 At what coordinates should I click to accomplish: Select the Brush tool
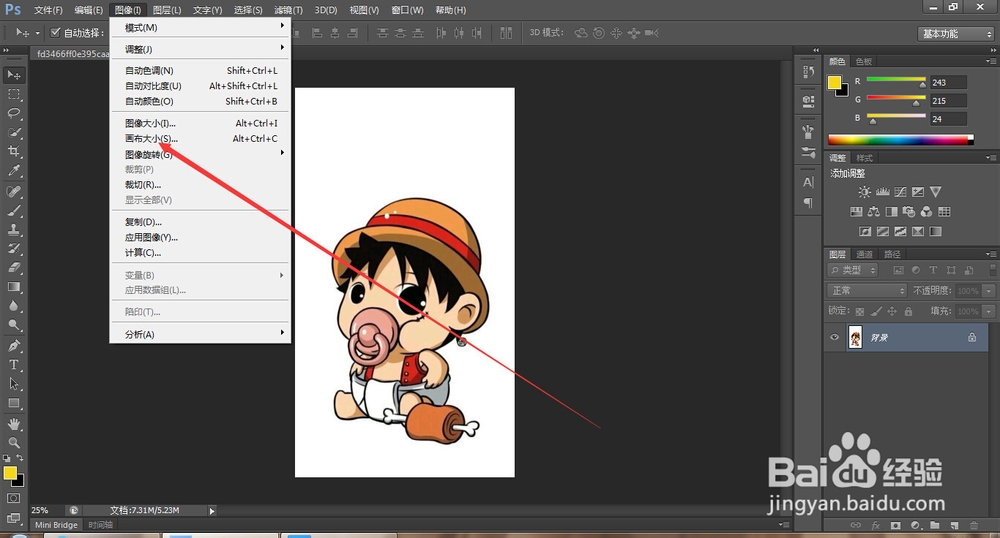click(x=13, y=210)
